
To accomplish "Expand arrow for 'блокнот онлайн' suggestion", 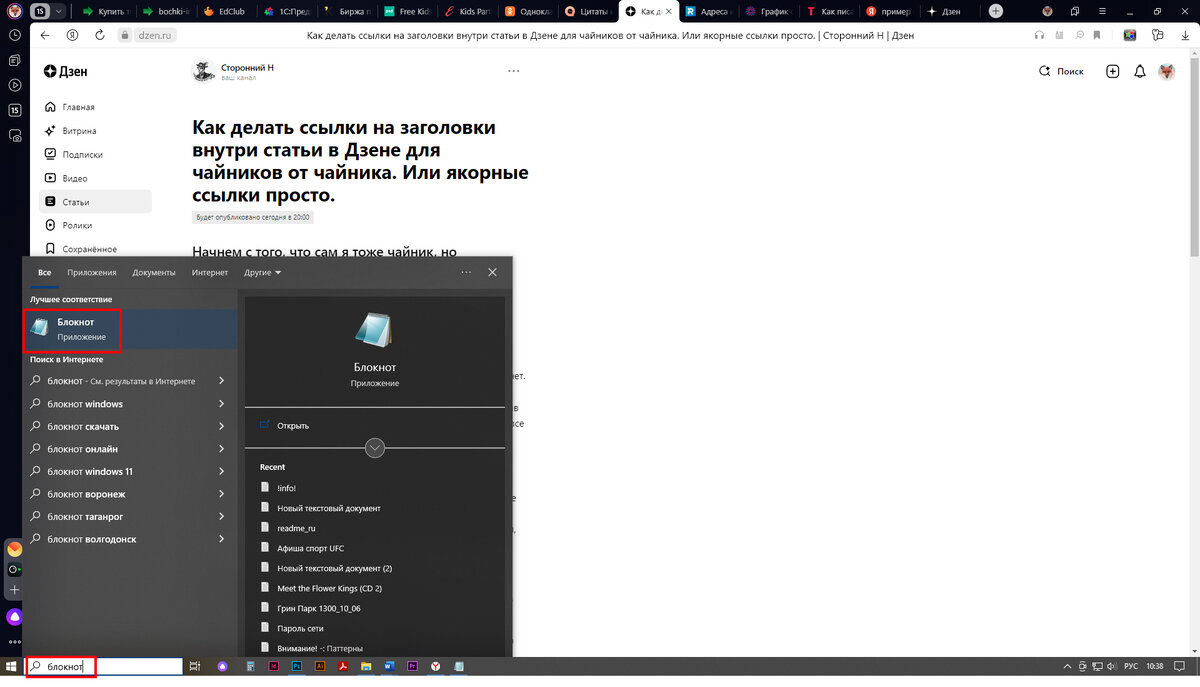I will [x=221, y=449].
